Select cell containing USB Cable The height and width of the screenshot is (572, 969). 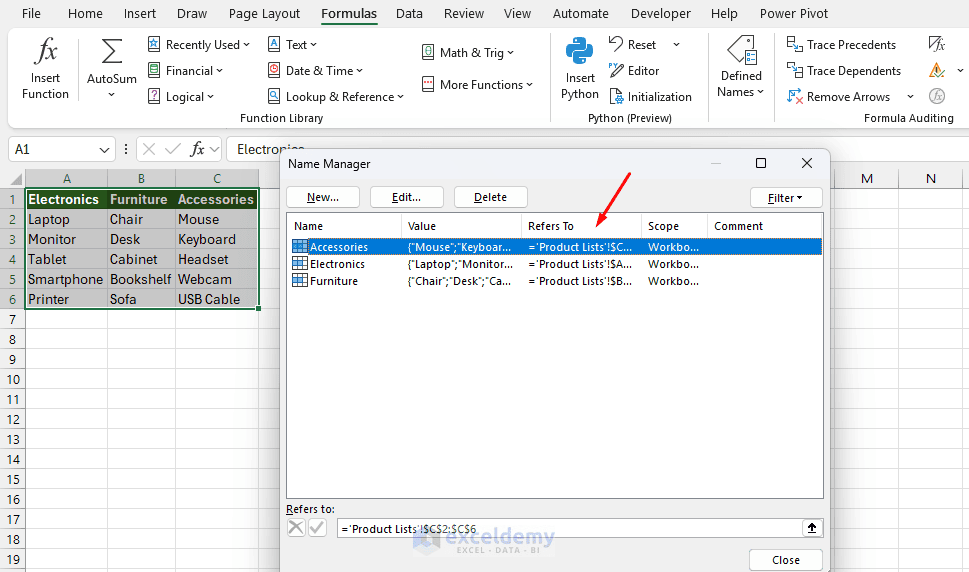click(216, 299)
